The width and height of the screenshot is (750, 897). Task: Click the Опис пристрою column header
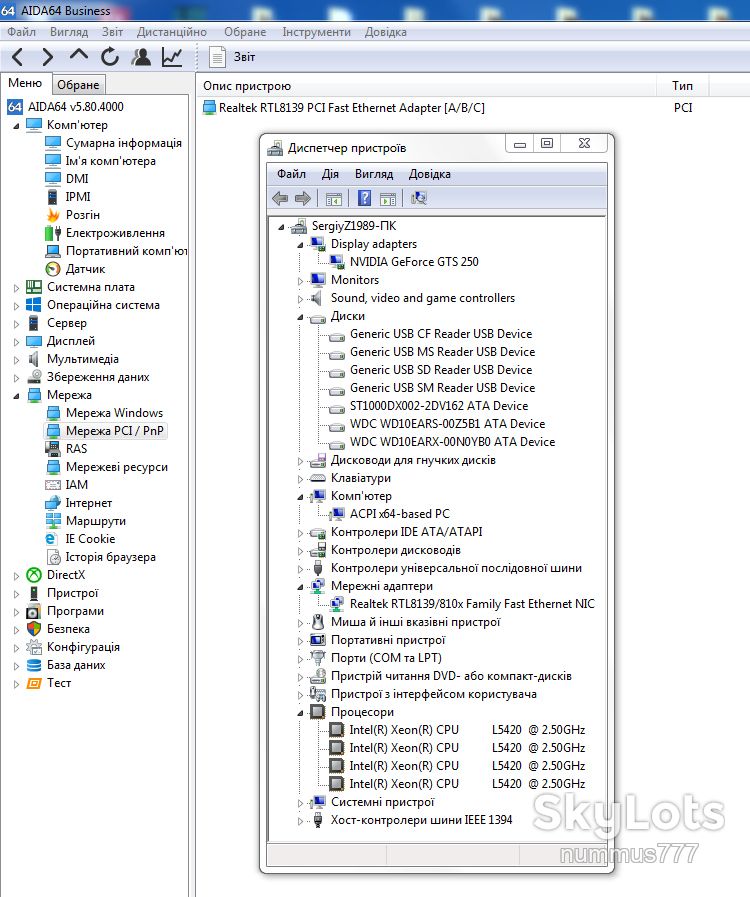coord(426,86)
